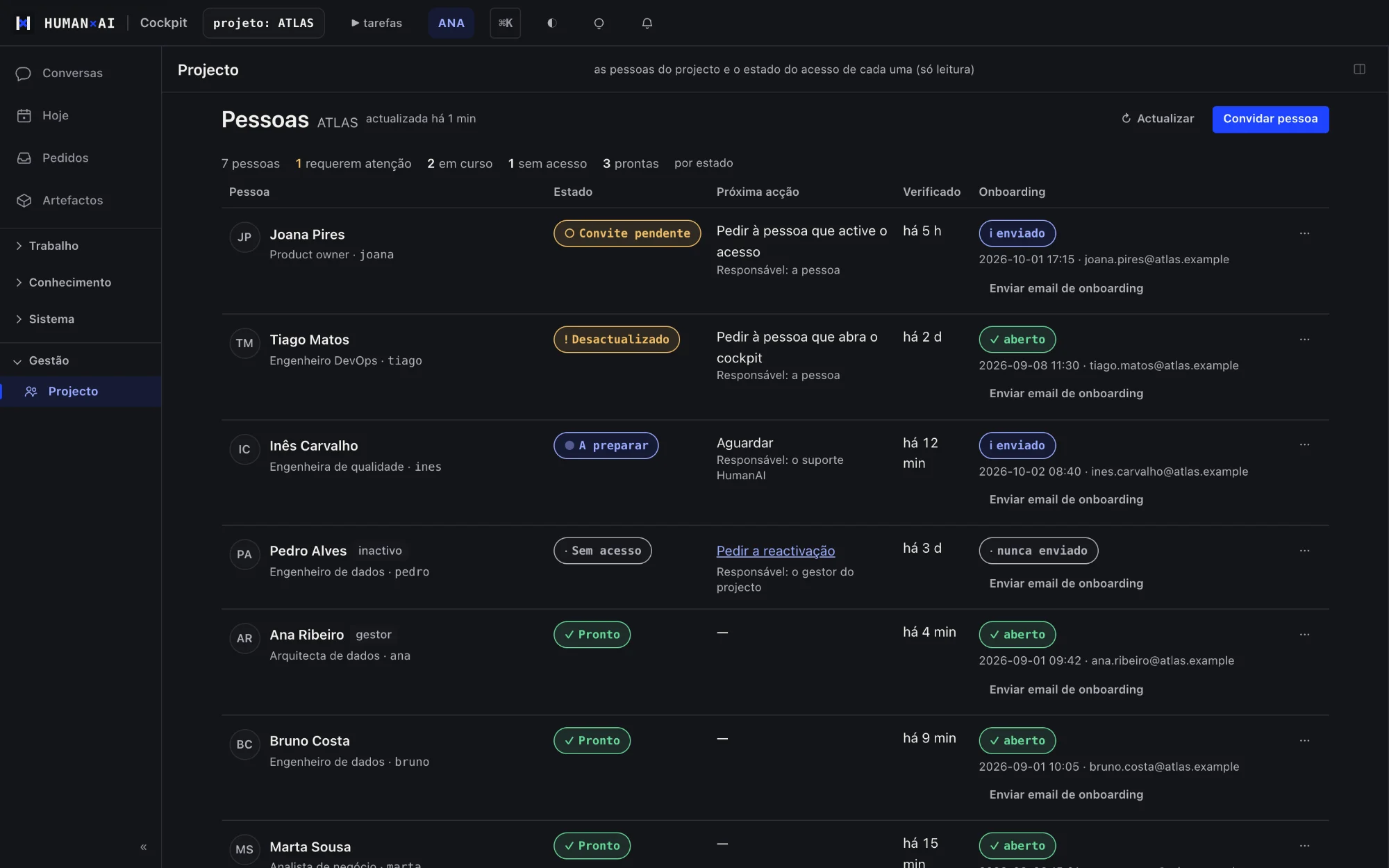The image size is (1389, 868).
Task: Collapse the sidebar with the double chevron
Action: tap(143, 846)
